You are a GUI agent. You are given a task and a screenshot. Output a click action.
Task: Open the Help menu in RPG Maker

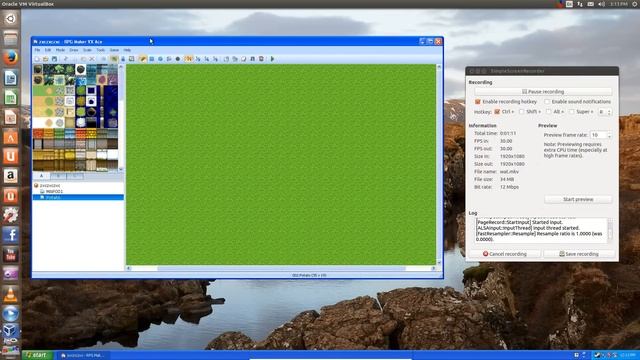pos(127,50)
